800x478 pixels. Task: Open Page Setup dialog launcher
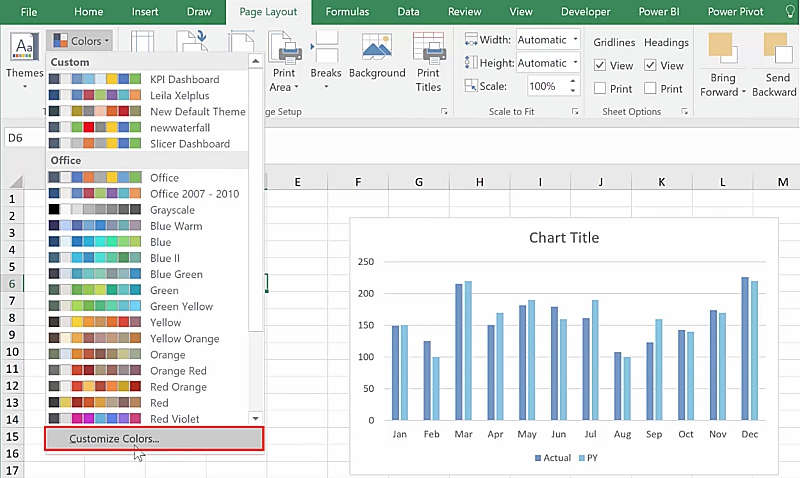coord(444,112)
